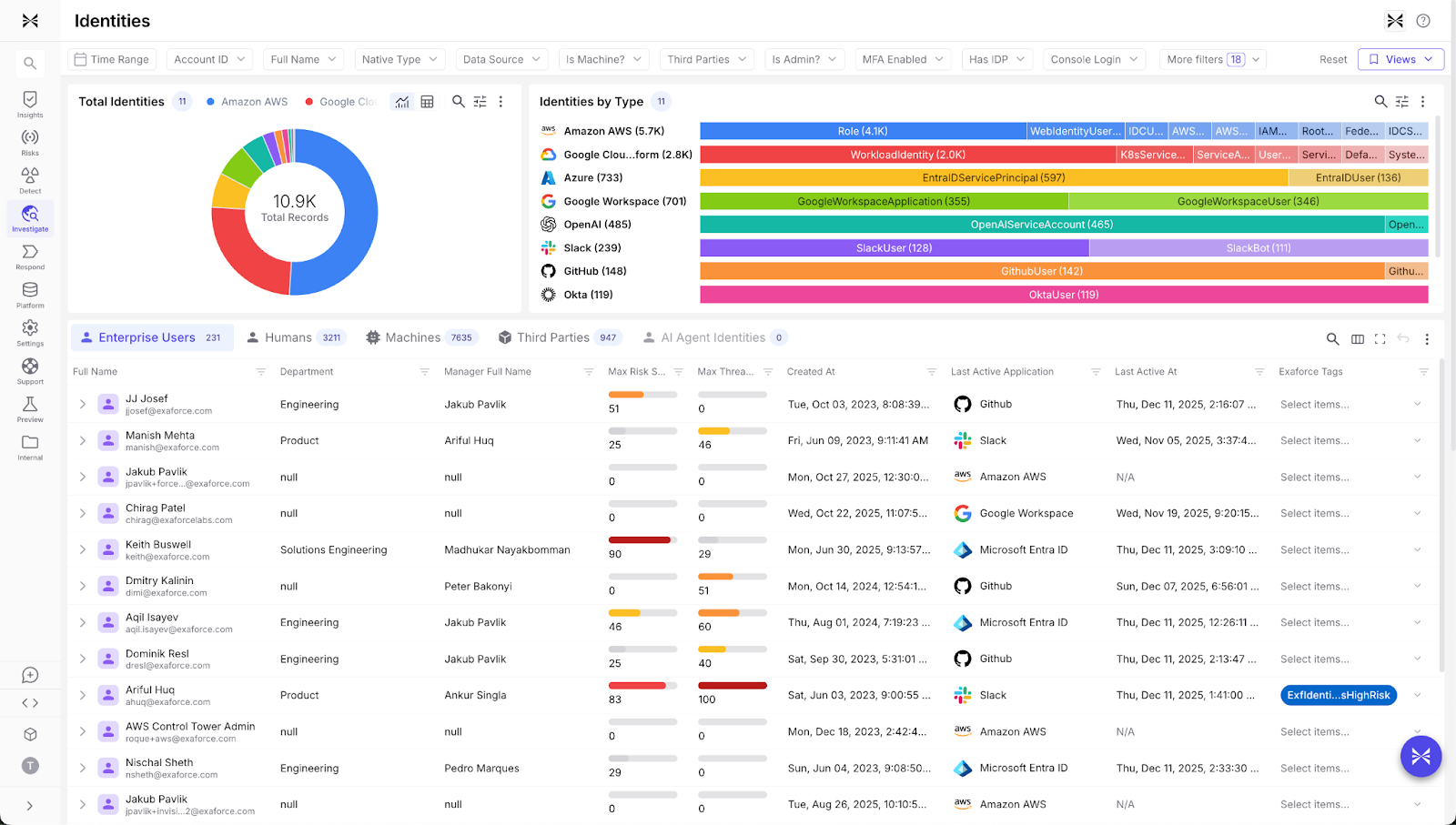Viewport: 1456px width, 825px height.
Task: Switch Total Identities to table view
Action: click(427, 101)
